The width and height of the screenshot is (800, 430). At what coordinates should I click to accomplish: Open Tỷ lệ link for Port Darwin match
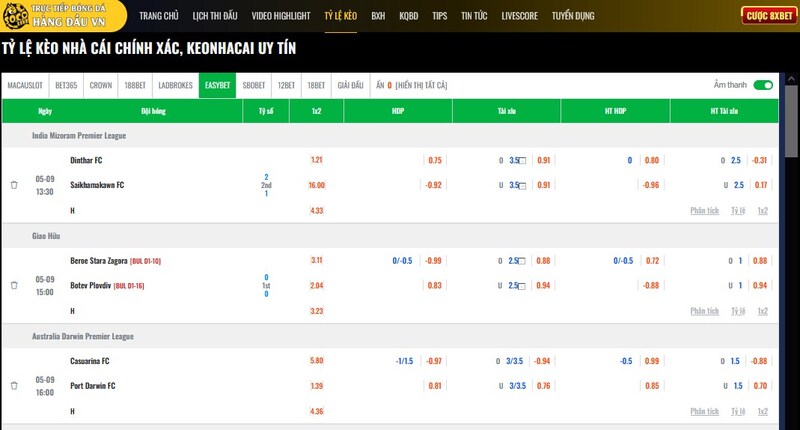coord(738,412)
